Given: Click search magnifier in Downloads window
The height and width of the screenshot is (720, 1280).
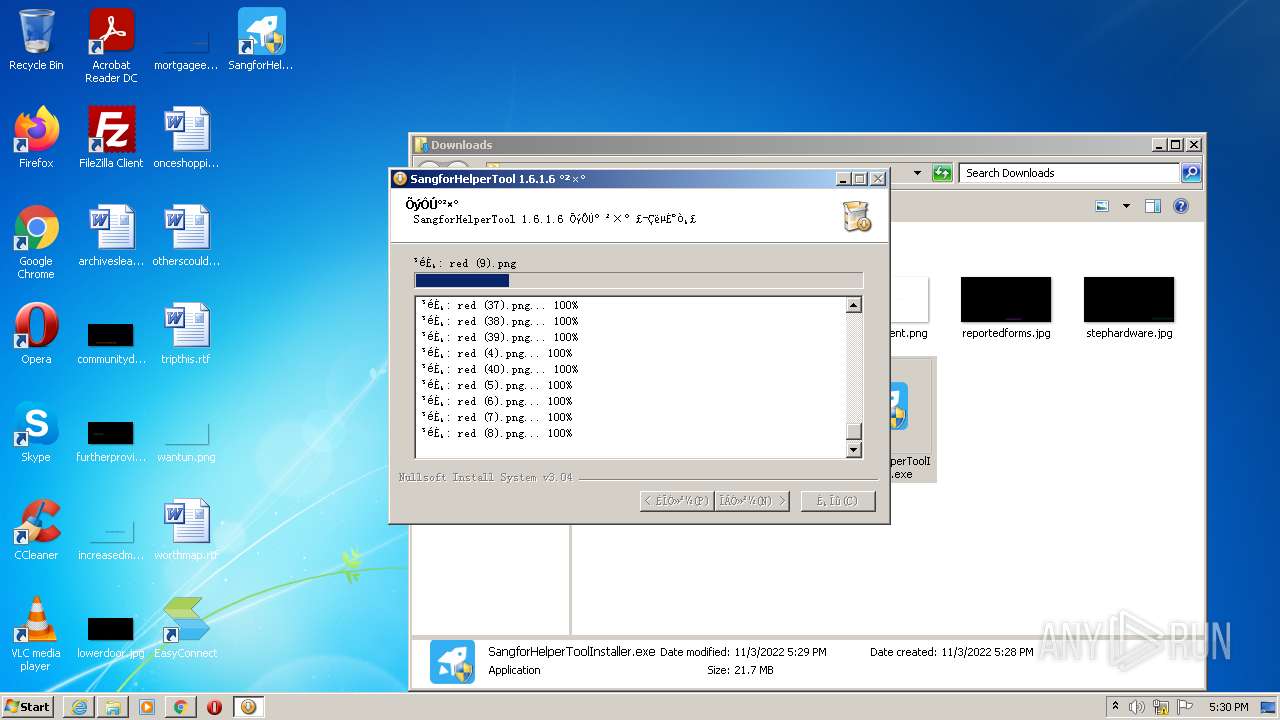Looking at the screenshot, I should 1190,173.
